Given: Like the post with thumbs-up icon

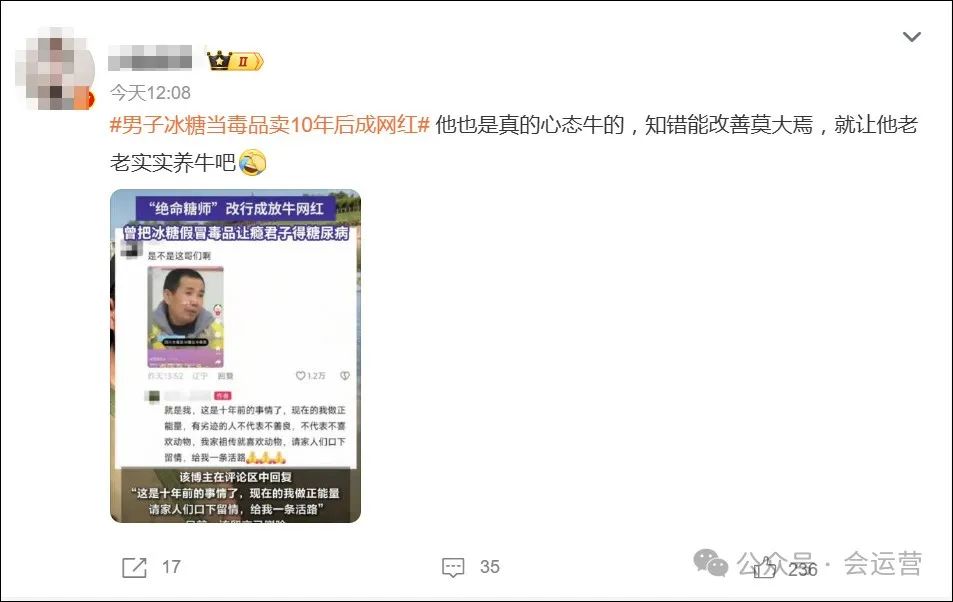Looking at the screenshot, I should click(764, 568).
